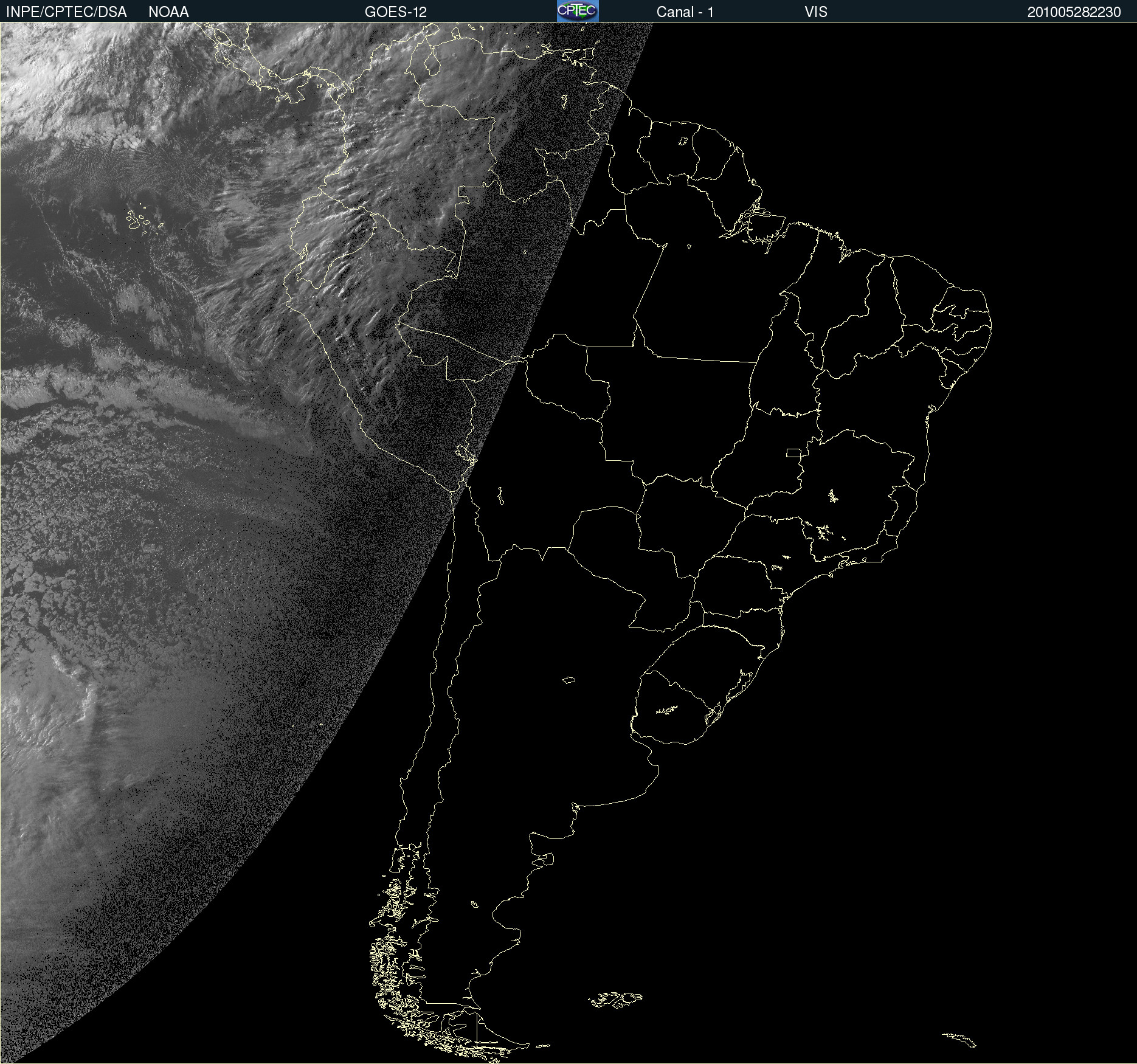The image size is (1137, 1064).
Task: Click the CPTEC logo in header
Action: pos(578,11)
